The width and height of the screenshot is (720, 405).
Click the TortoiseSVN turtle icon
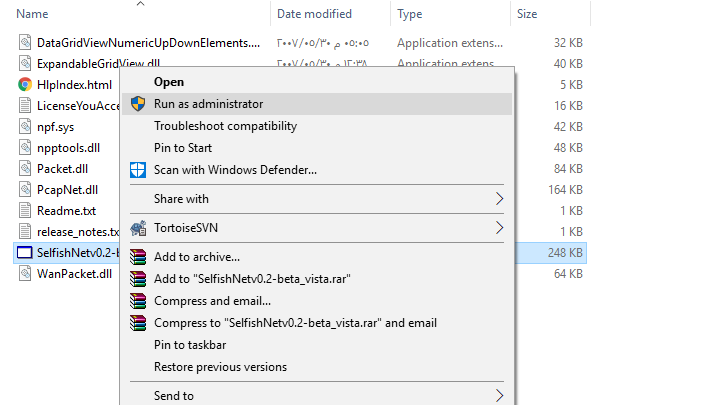[138, 228]
